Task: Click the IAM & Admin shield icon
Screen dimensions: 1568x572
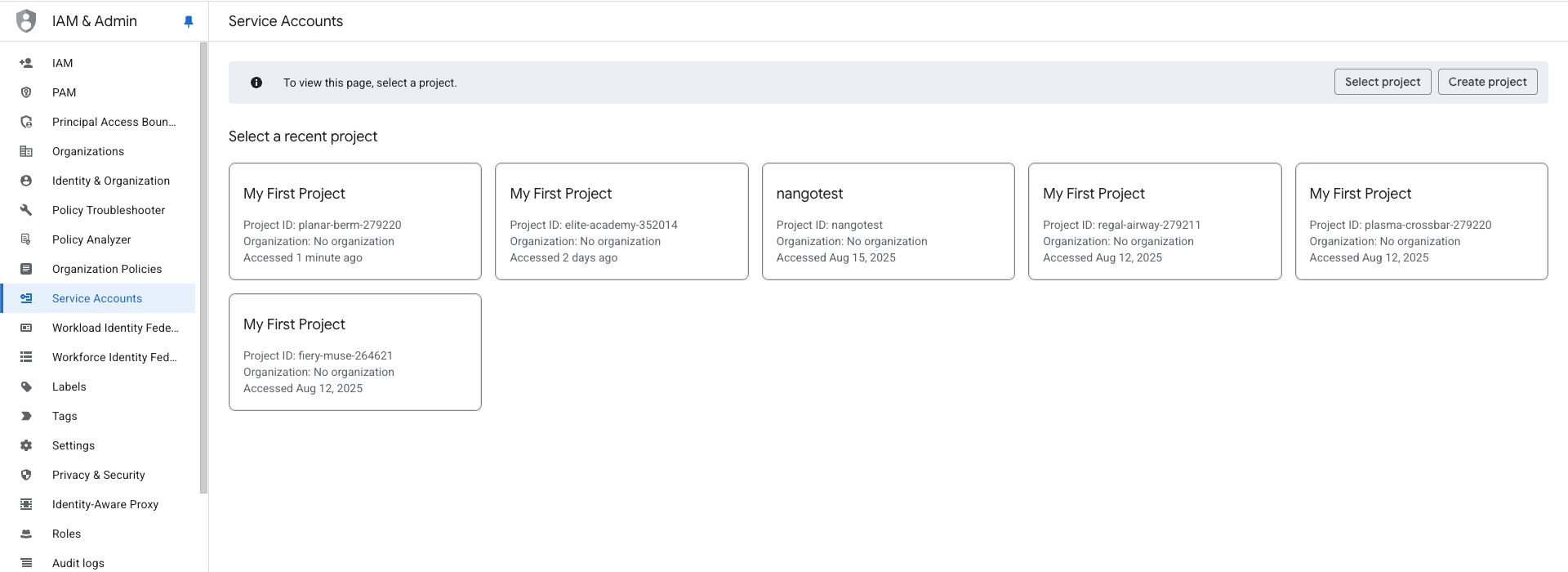Action: 26,21
